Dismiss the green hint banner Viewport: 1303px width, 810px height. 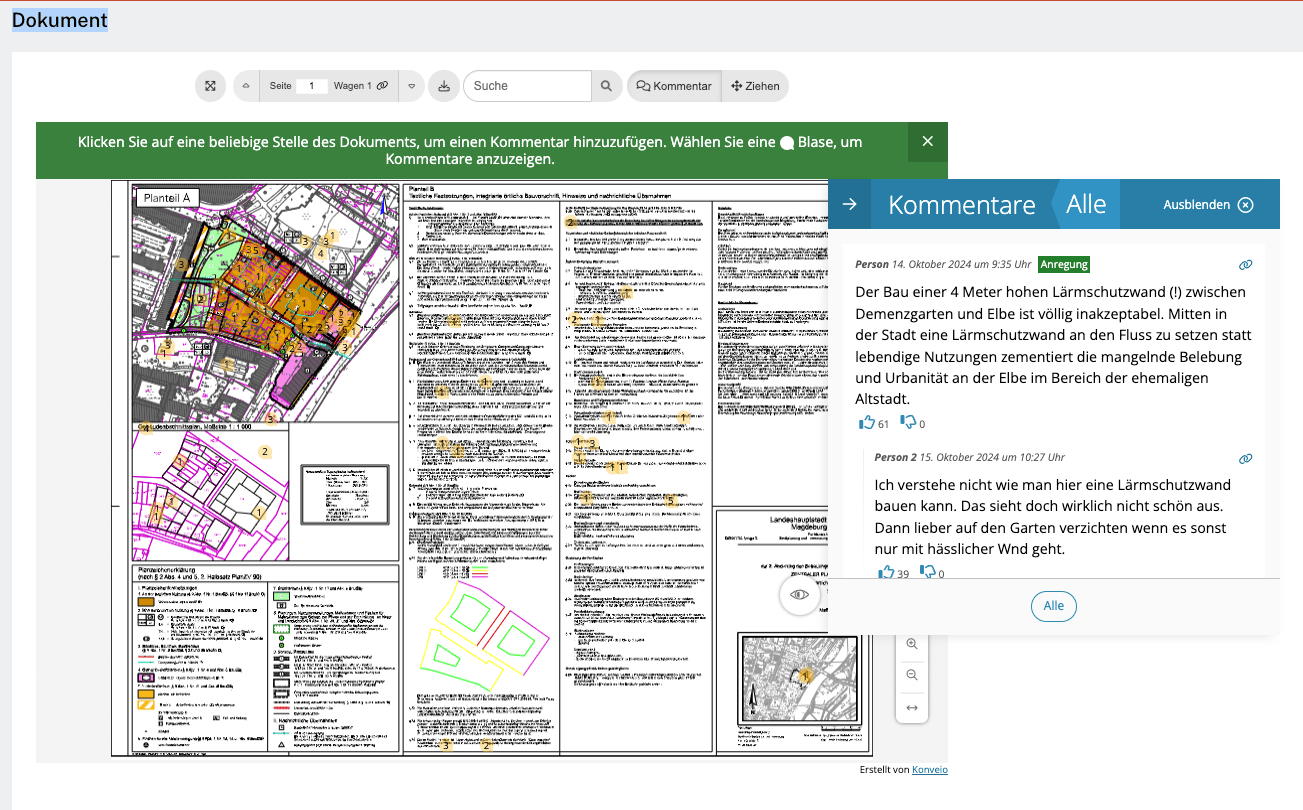click(x=927, y=141)
